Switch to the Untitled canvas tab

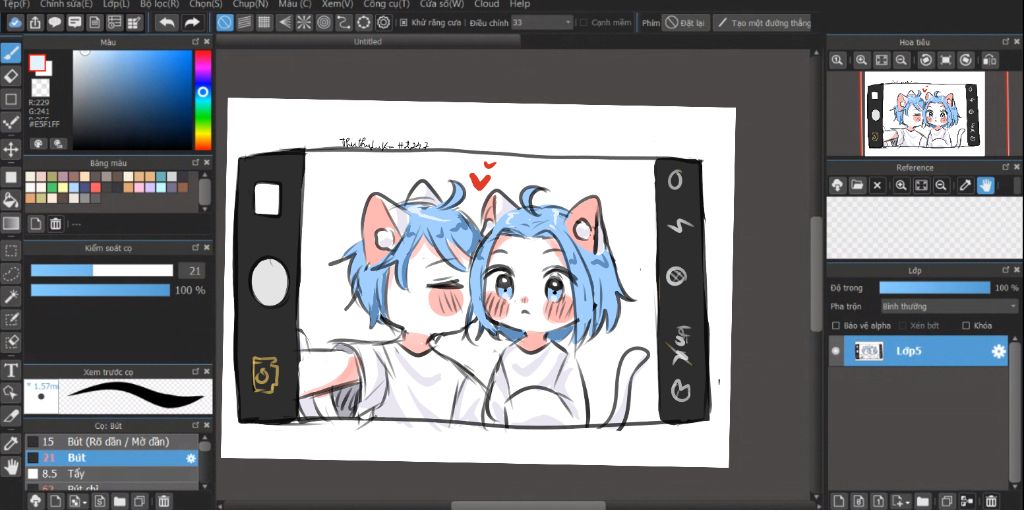pyautogui.click(x=368, y=41)
